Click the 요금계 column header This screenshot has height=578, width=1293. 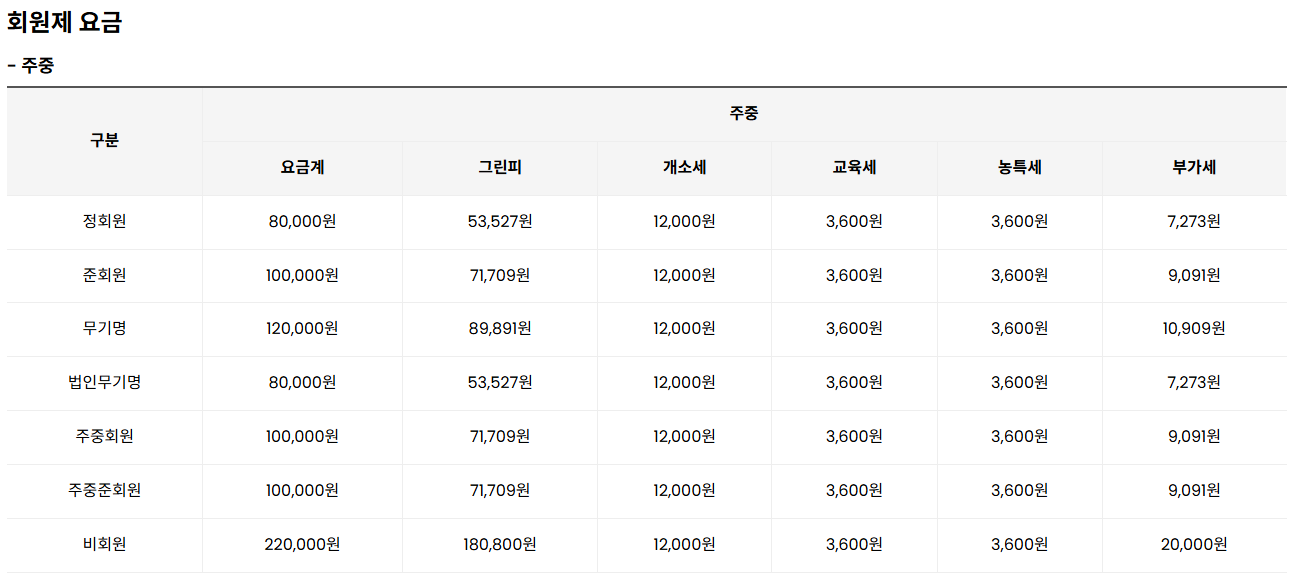(x=302, y=168)
